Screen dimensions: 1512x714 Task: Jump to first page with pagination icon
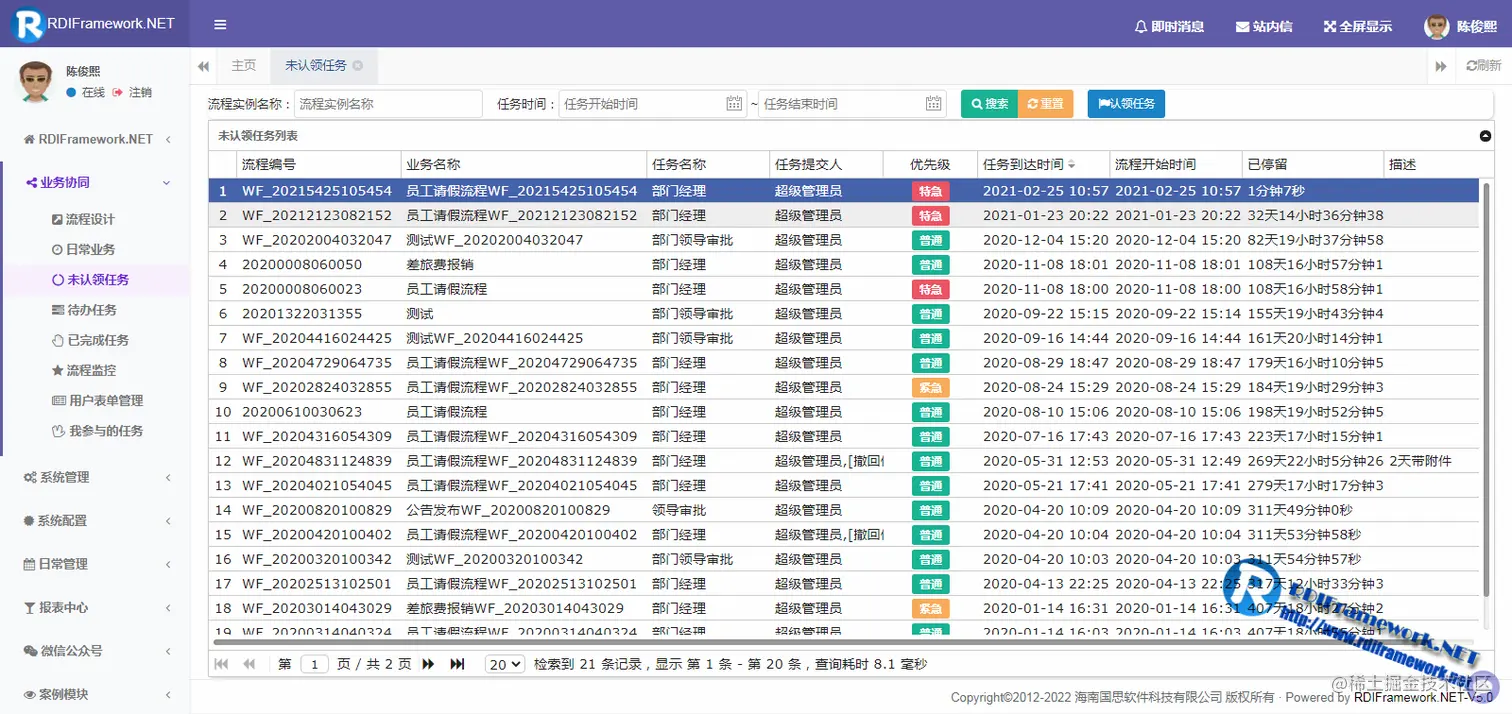(x=222, y=663)
